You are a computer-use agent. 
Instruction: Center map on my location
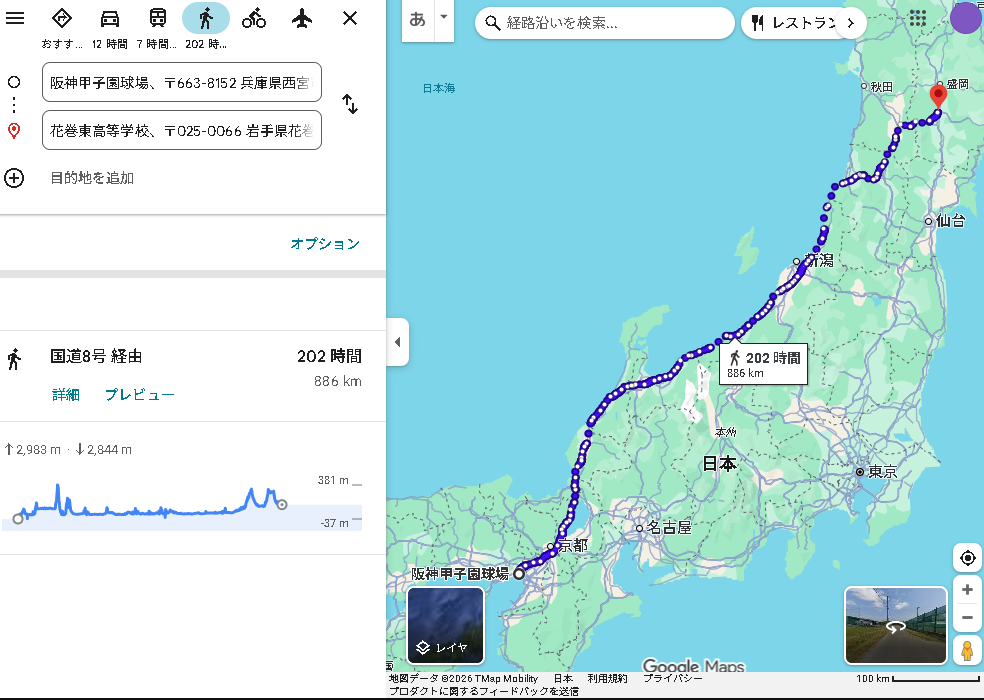click(x=967, y=558)
